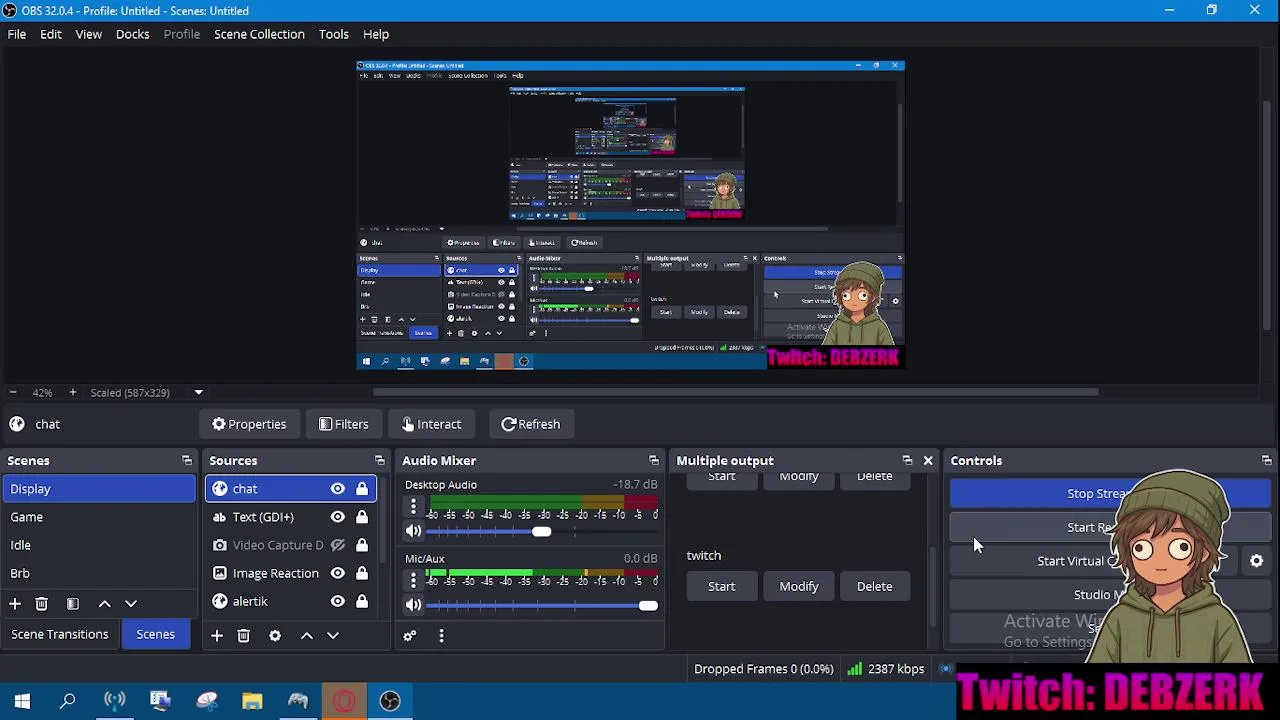The width and height of the screenshot is (1280, 720).
Task: Click the Interact button
Action: tap(432, 424)
